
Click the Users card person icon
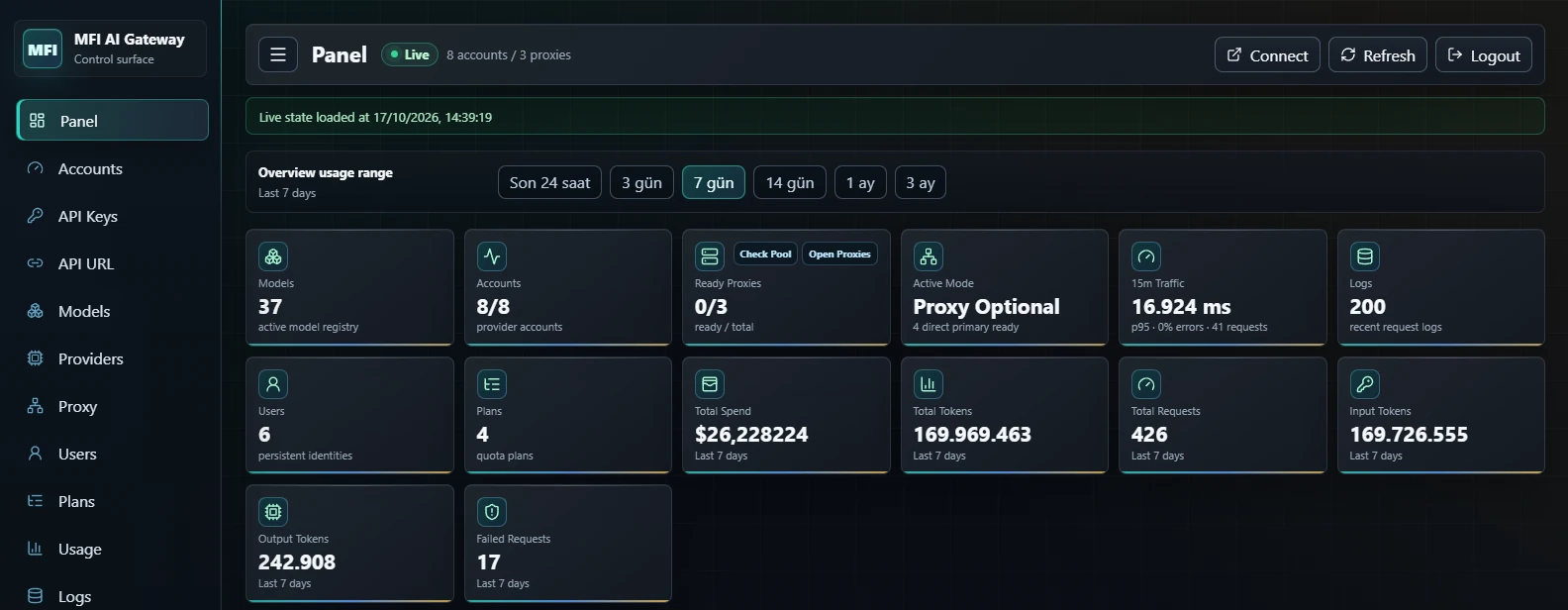(273, 384)
